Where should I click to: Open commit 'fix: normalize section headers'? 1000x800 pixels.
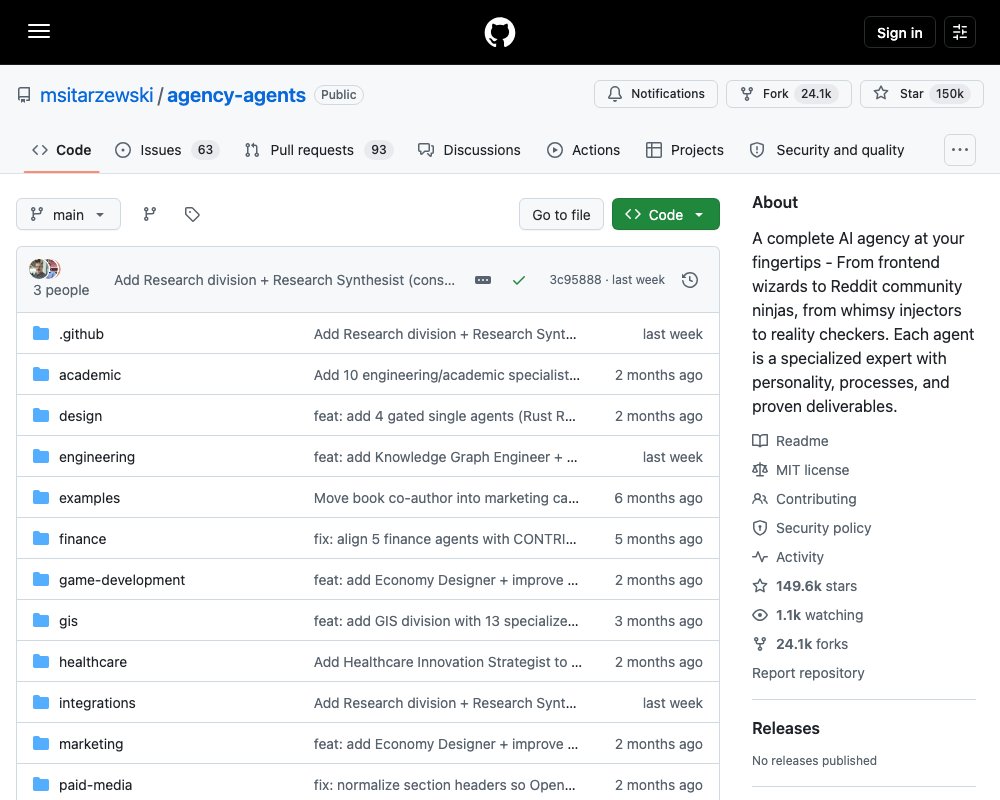[445, 785]
